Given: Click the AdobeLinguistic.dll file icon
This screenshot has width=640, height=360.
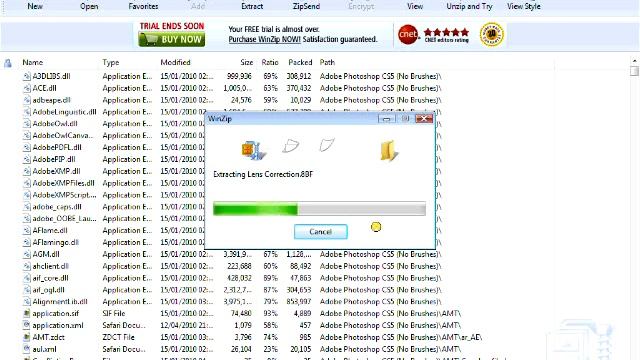Looking at the screenshot, I should [27, 112].
